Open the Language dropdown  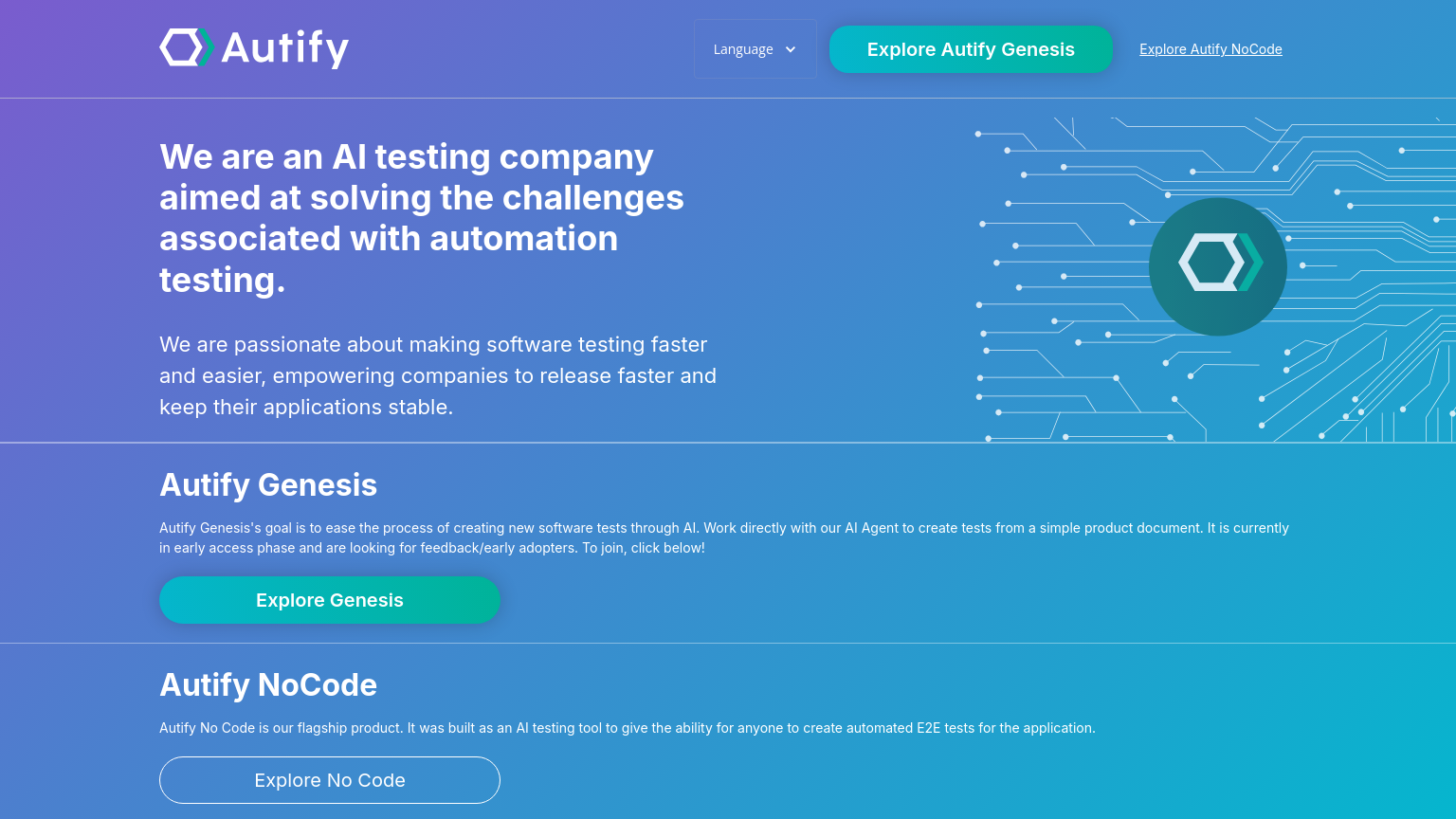click(755, 48)
